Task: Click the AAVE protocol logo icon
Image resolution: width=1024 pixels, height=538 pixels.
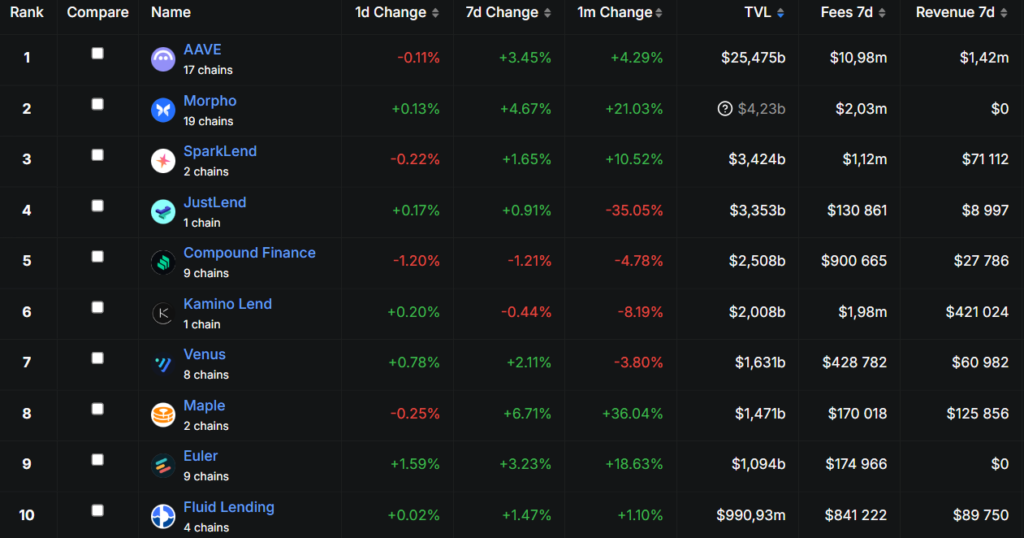Action: click(163, 59)
